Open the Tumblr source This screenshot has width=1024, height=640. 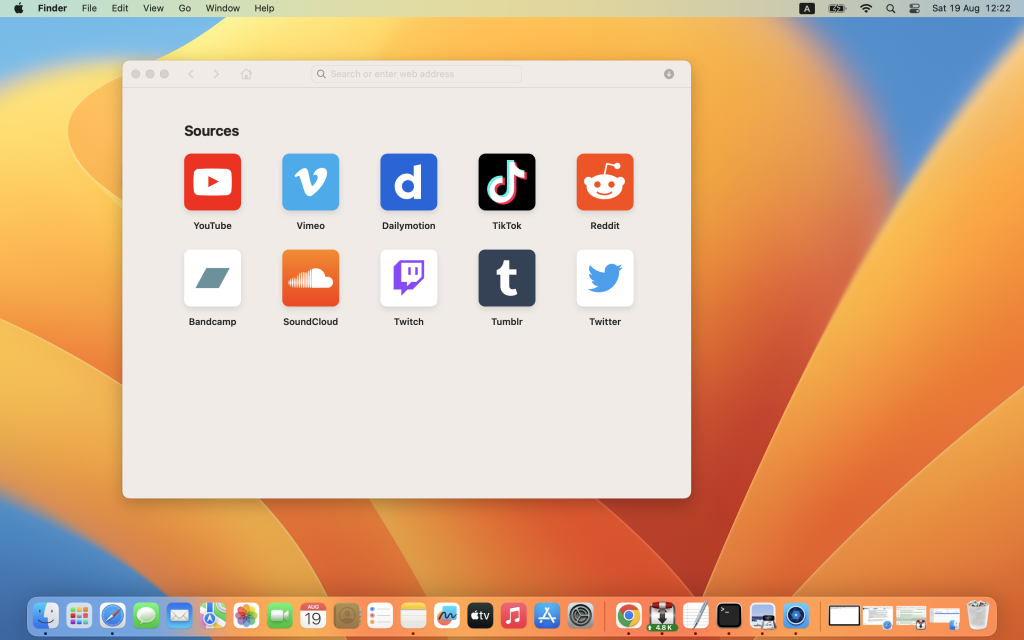click(507, 278)
